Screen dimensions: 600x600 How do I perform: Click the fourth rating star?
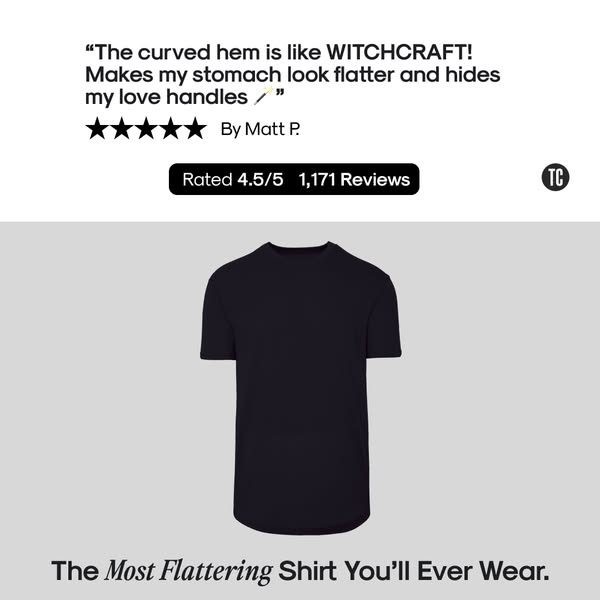tap(171, 129)
